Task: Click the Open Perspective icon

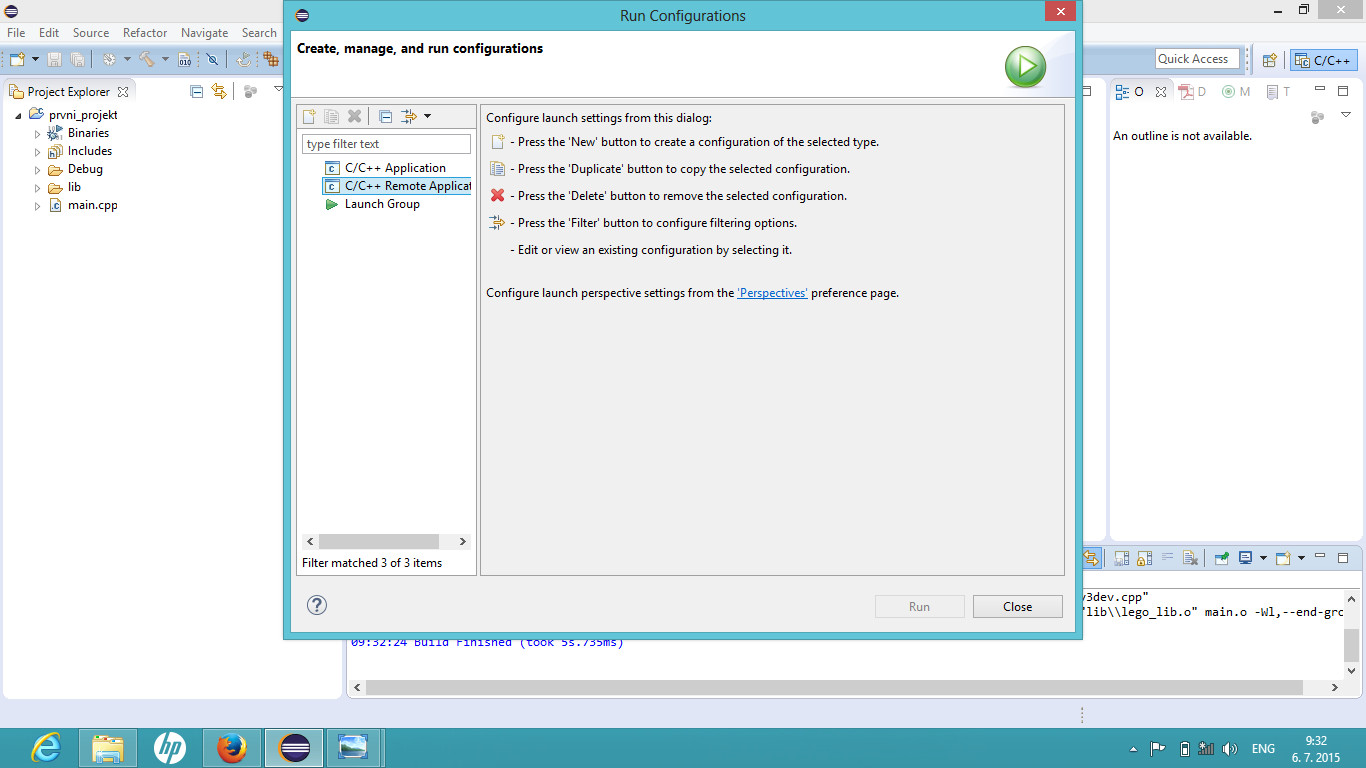Action: point(1269,60)
